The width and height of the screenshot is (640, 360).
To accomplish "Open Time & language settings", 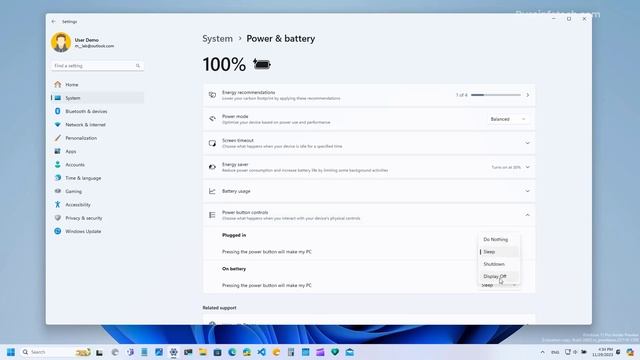I will click(97, 178).
